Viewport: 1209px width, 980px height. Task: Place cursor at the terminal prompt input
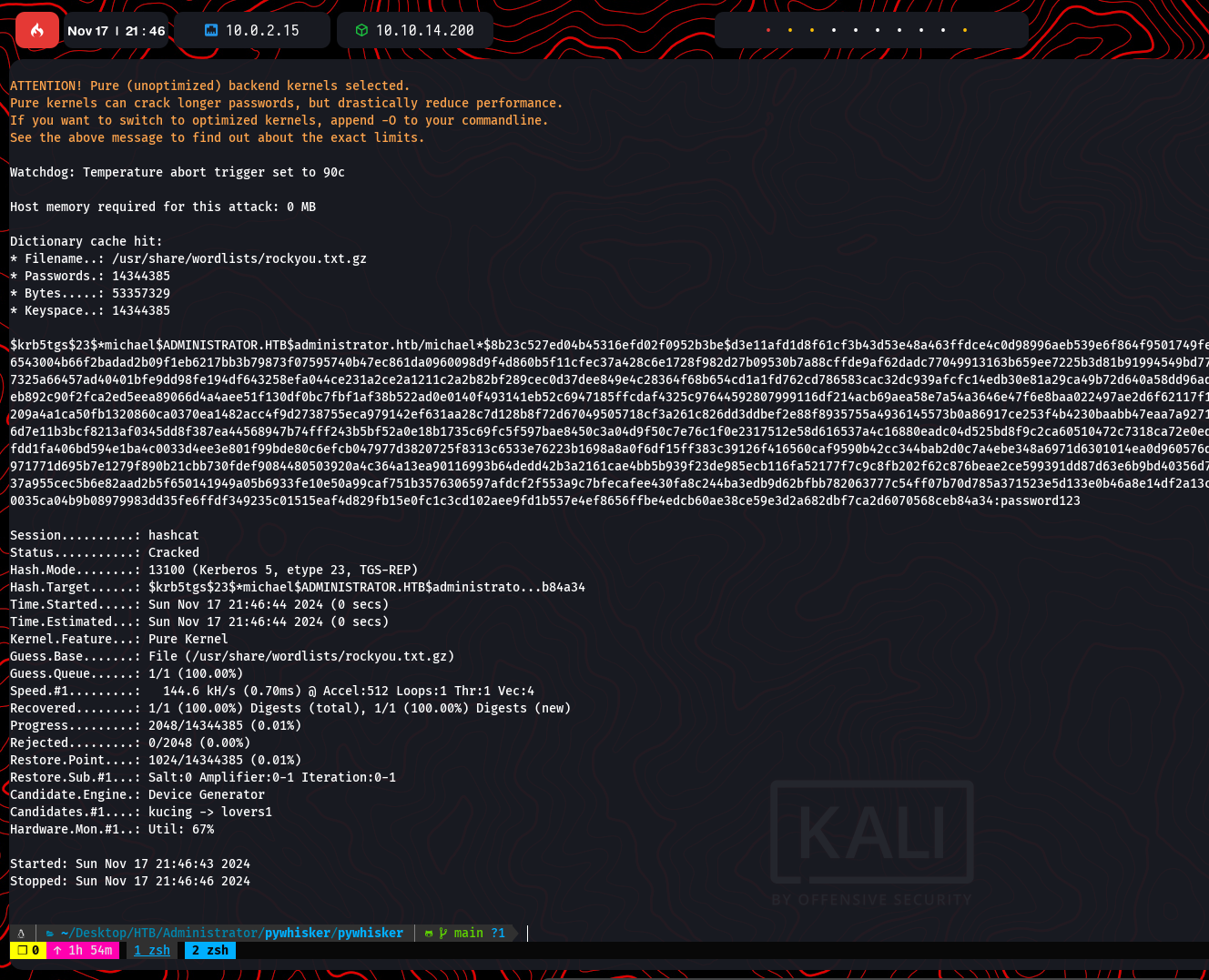(x=529, y=933)
